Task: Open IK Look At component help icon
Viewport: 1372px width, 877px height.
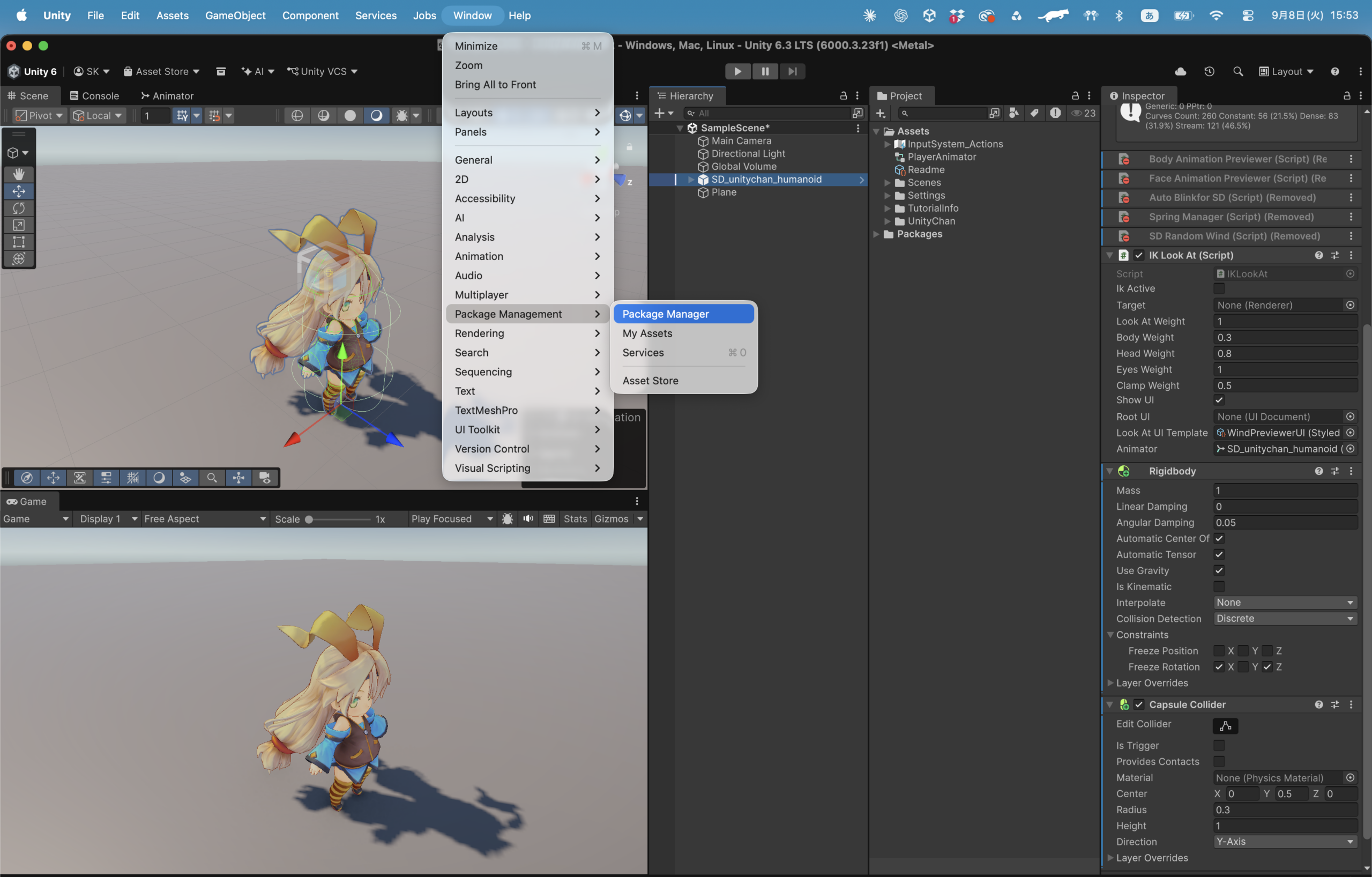Action: (1318, 255)
